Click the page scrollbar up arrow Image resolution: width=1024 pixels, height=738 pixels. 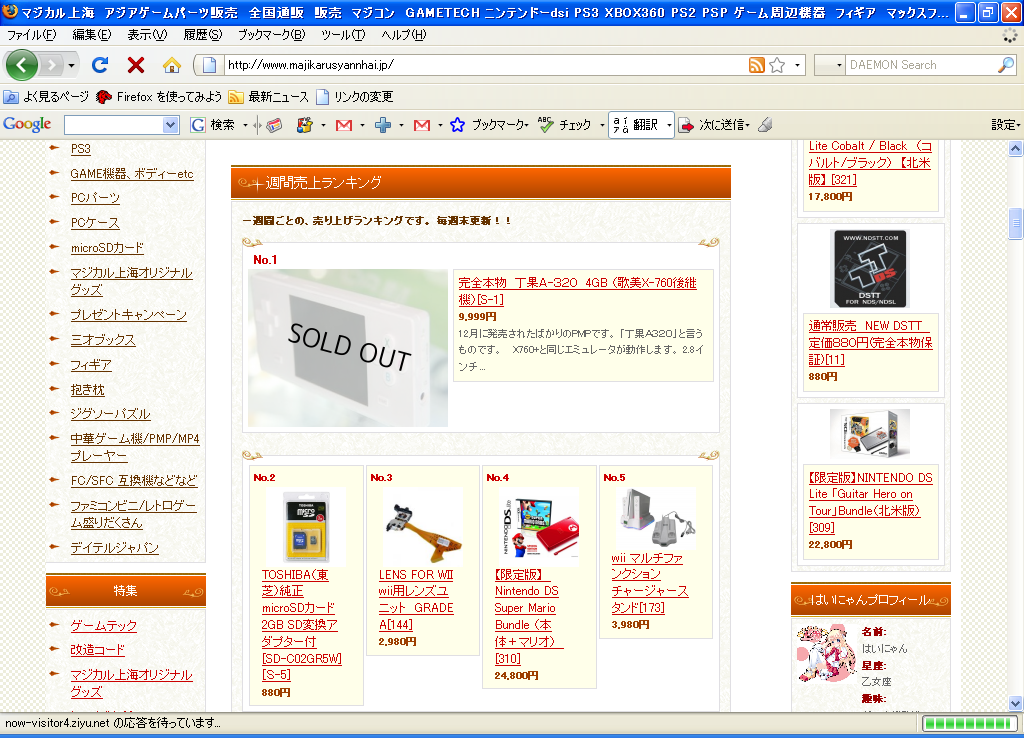(x=1015, y=149)
